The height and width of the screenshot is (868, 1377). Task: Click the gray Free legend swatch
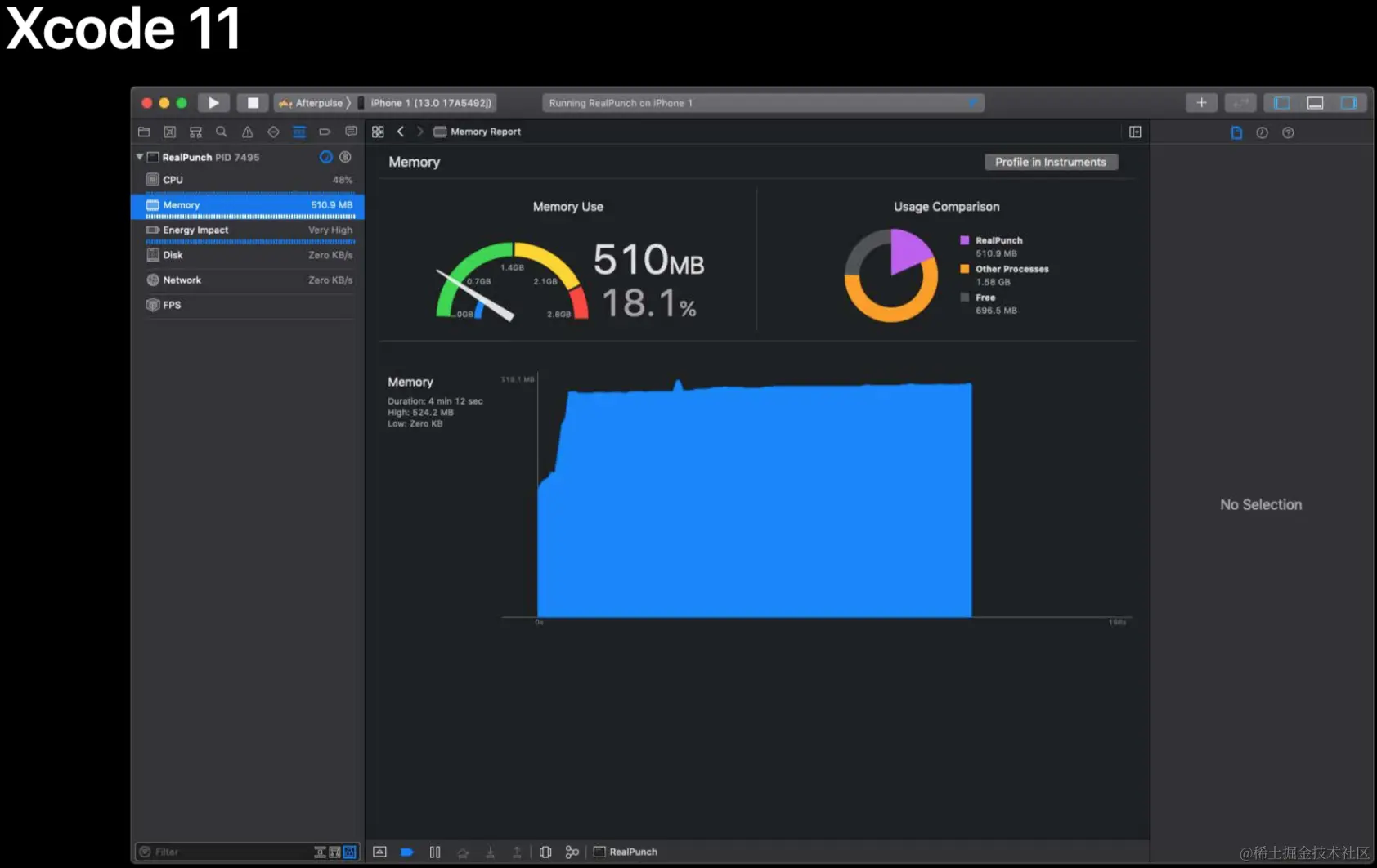pyautogui.click(x=964, y=298)
